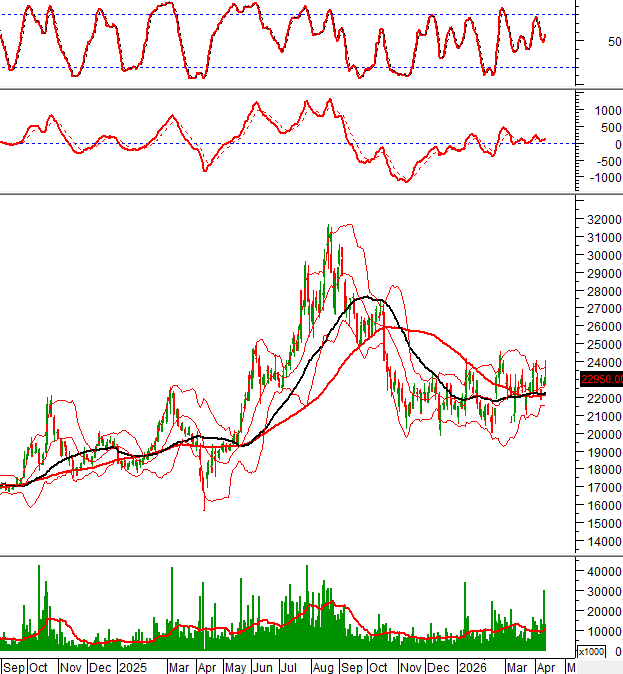Click the 500 label on the MACD axis
623x674 pixels.
pos(610,127)
